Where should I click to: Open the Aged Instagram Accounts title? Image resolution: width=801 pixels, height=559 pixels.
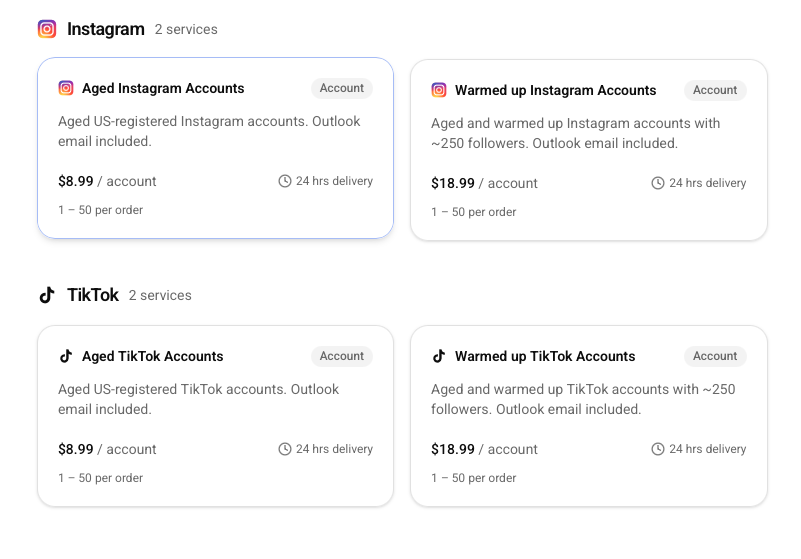[163, 88]
